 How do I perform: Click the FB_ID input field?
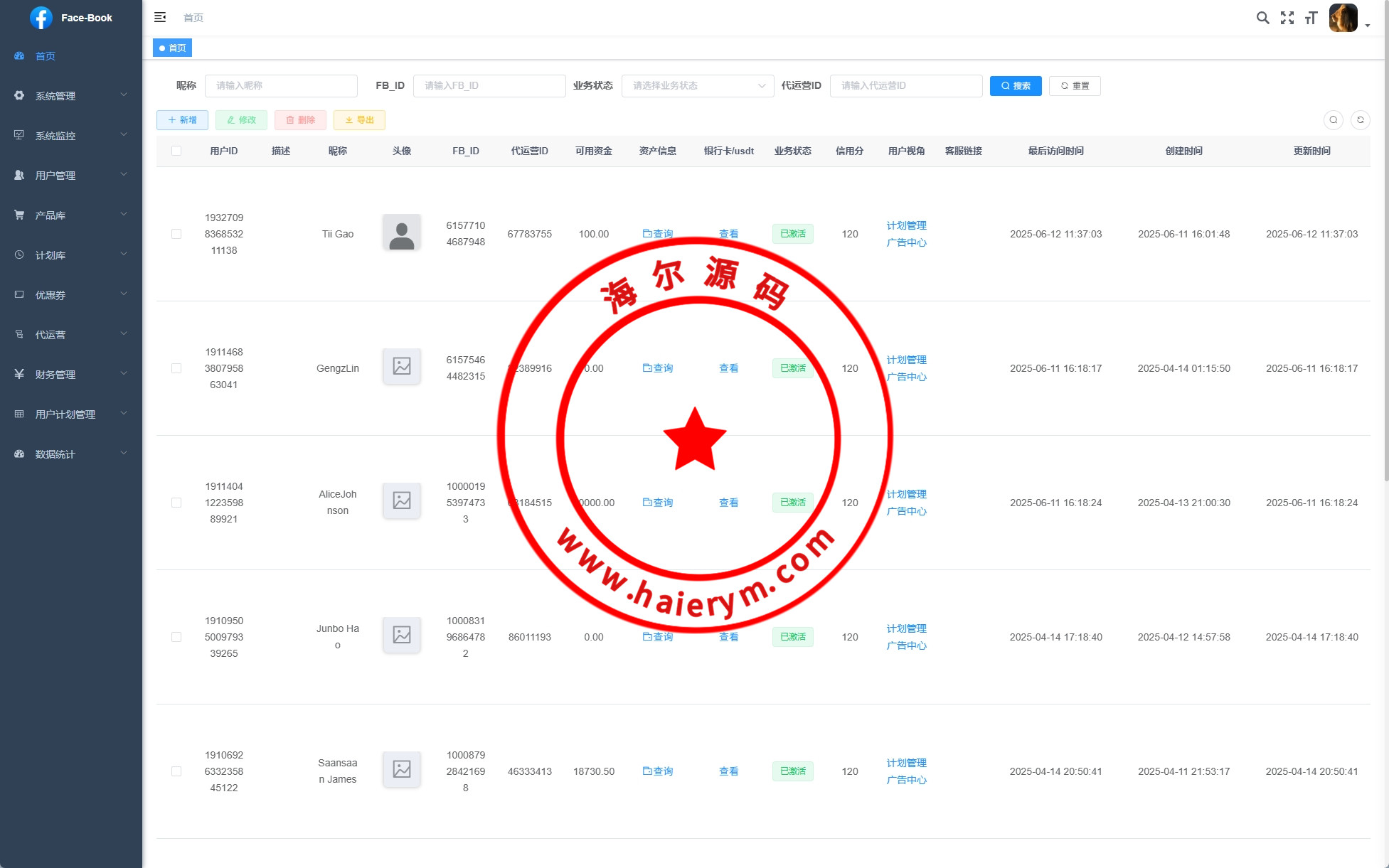tap(489, 86)
